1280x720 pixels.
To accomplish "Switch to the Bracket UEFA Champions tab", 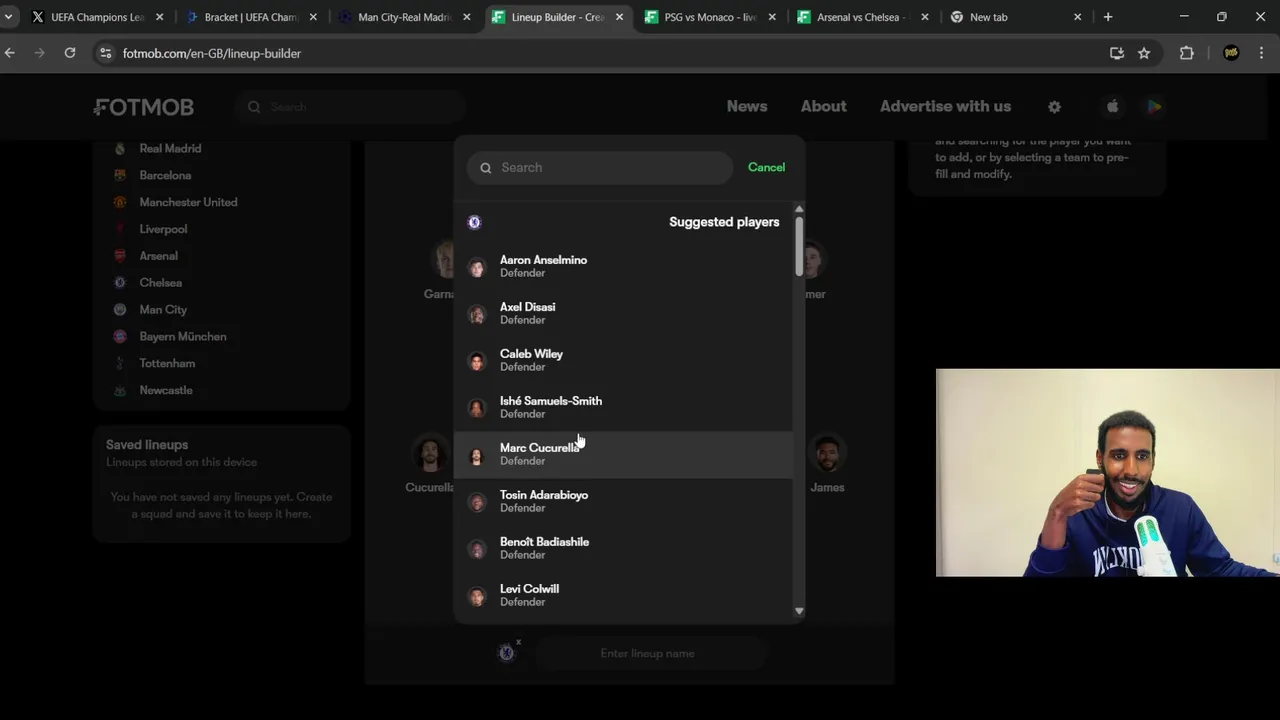I will pyautogui.click(x=252, y=17).
